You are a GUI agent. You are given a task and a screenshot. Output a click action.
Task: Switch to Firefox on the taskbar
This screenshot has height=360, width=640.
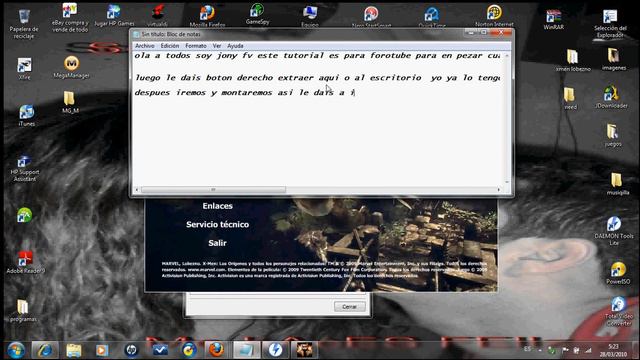coord(216,350)
